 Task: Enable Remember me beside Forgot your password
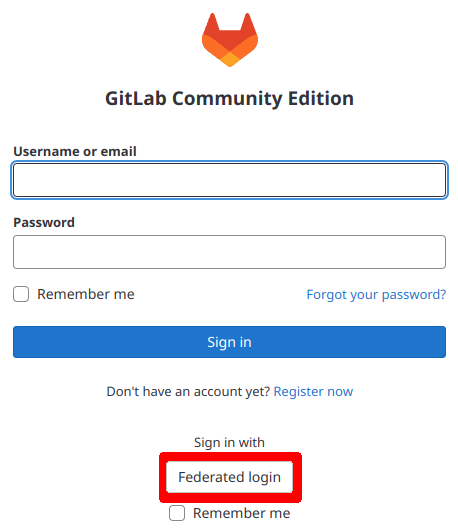click(21, 294)
